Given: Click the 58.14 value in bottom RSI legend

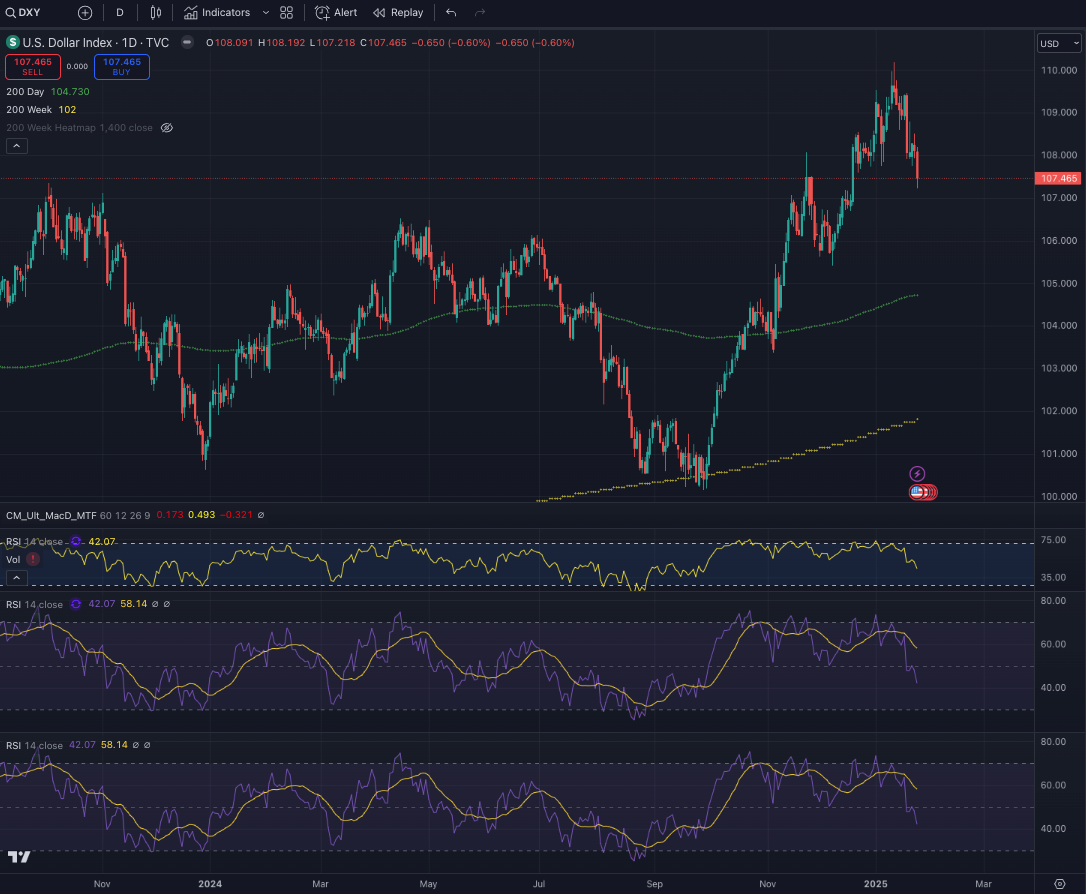Looking at the screenshot, I should point(114,745).
